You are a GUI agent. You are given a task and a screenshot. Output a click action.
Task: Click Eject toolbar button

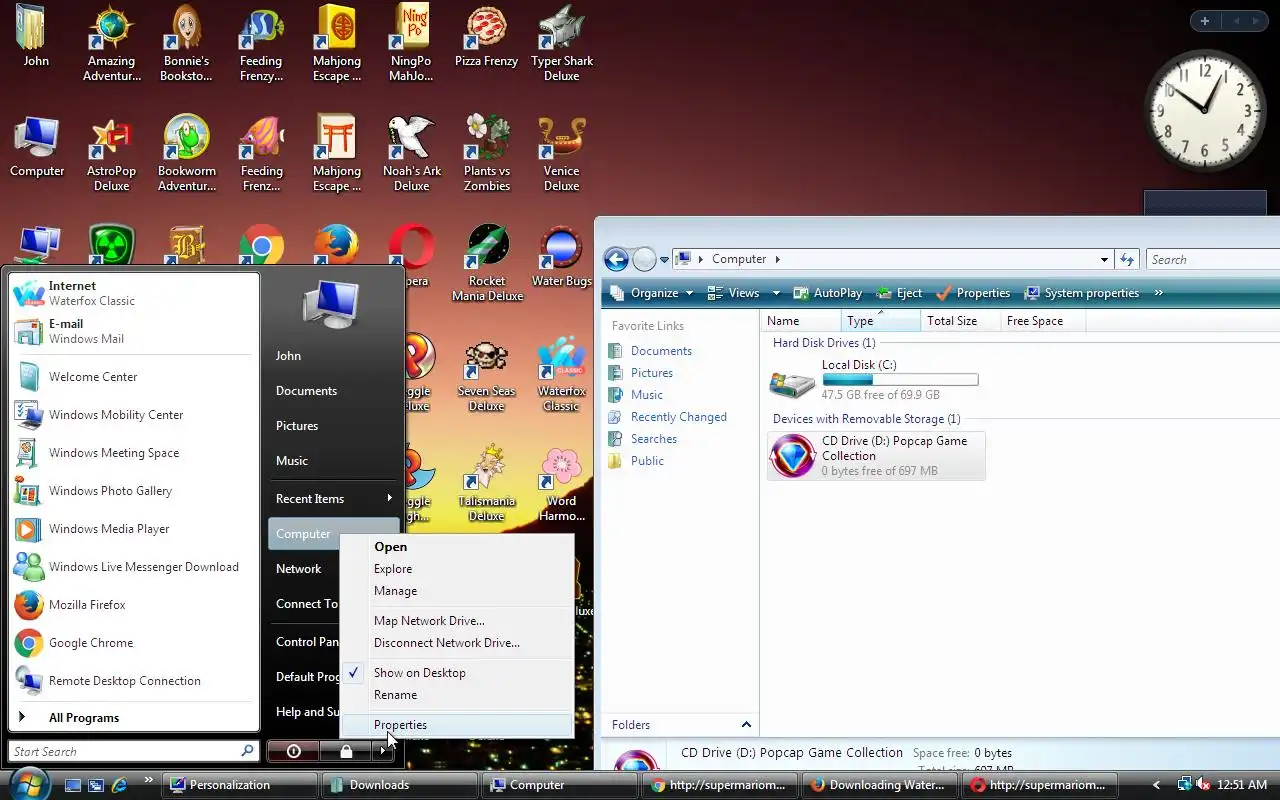[899, 293]
